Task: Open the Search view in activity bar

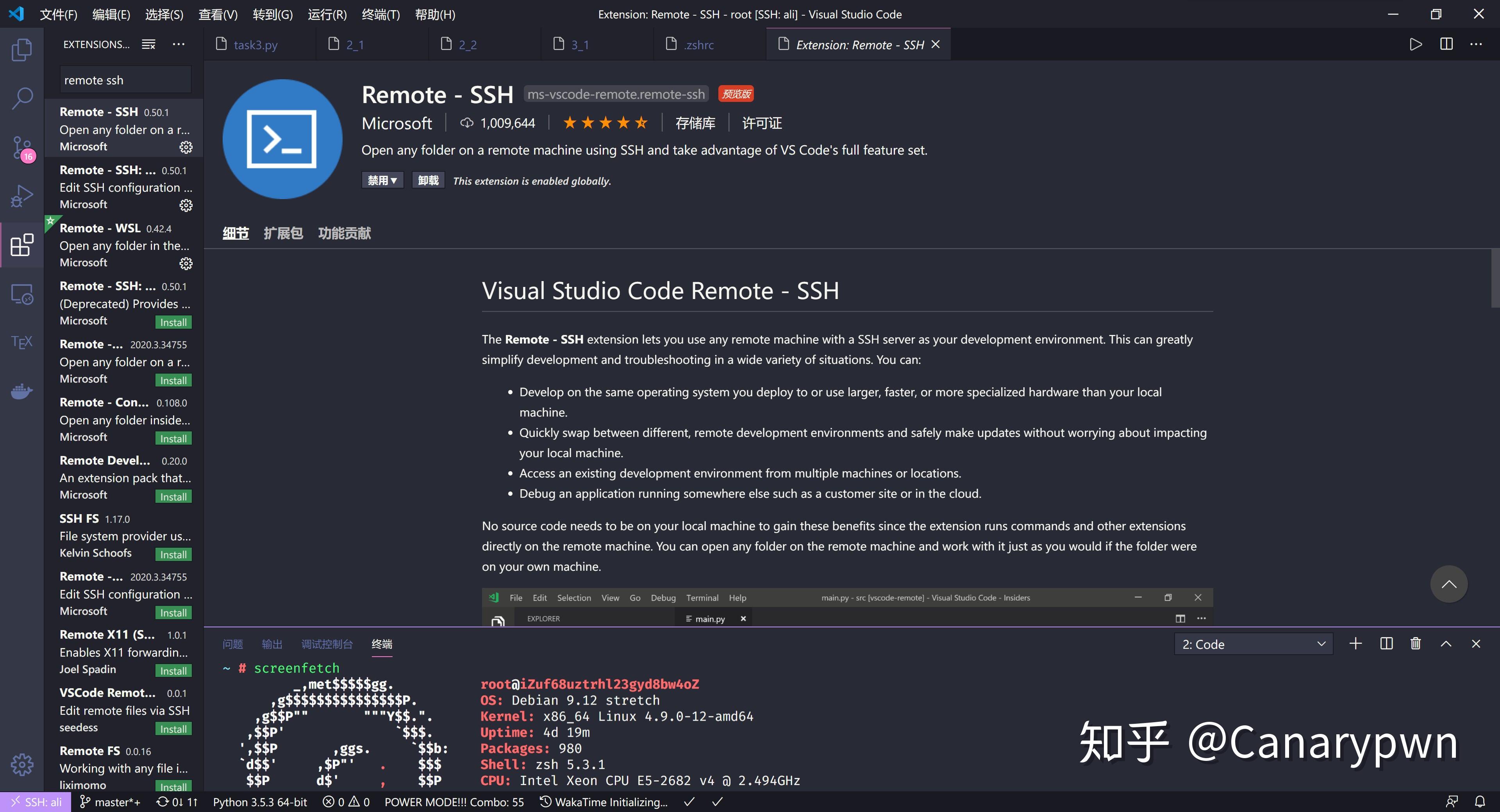Action: tap(21, 98)
